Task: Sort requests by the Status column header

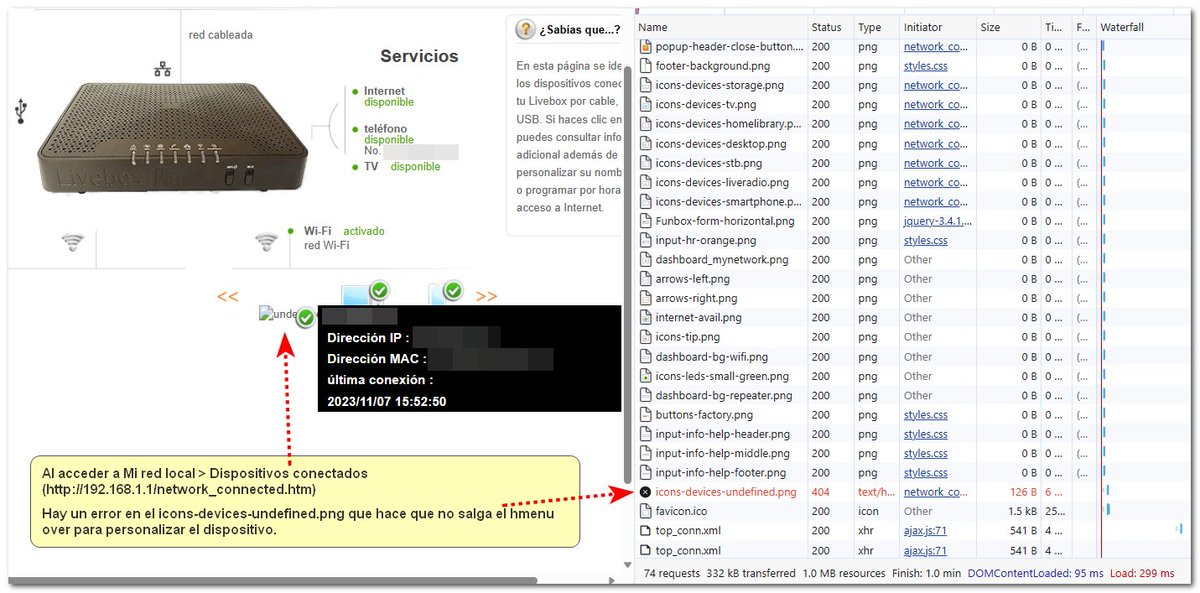Action: (x=830, y=27)
